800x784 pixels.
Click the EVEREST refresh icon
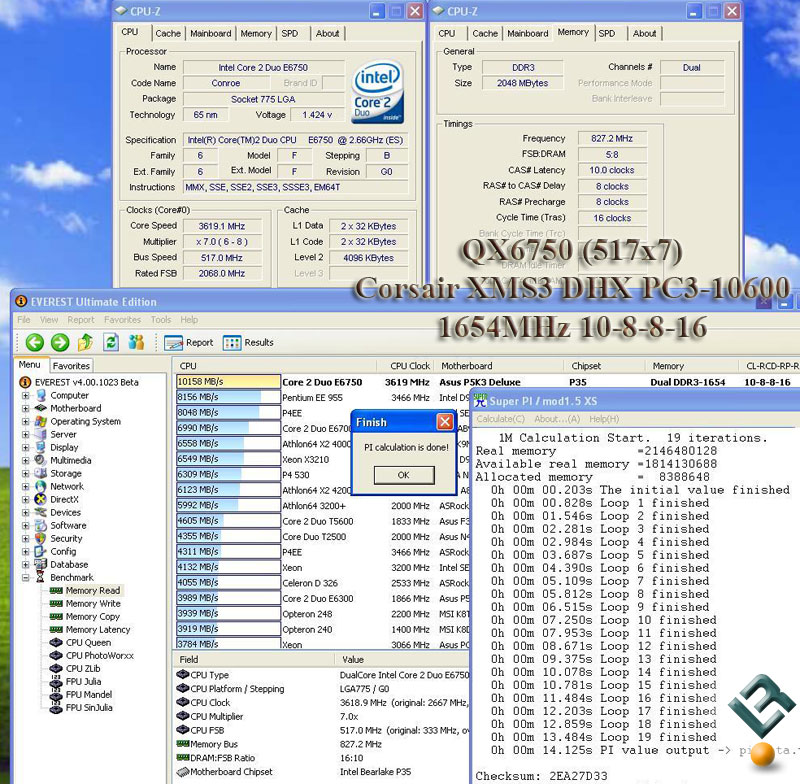(x=111, y=342)
